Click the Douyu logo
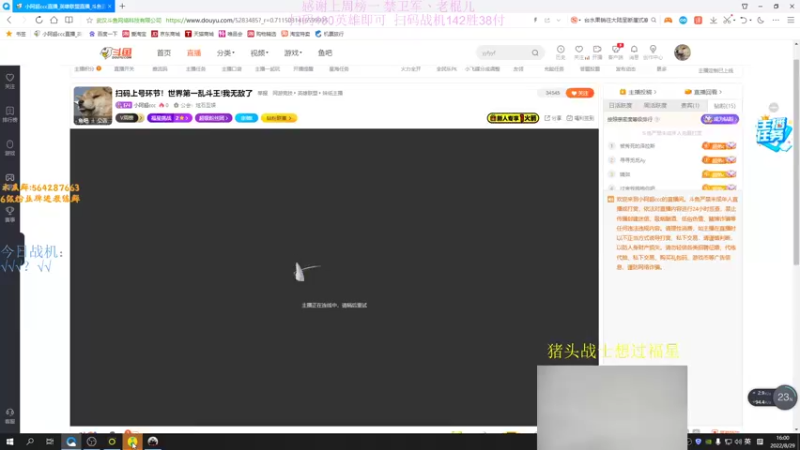The image size is (800, 450). click(x=116, y=53)
